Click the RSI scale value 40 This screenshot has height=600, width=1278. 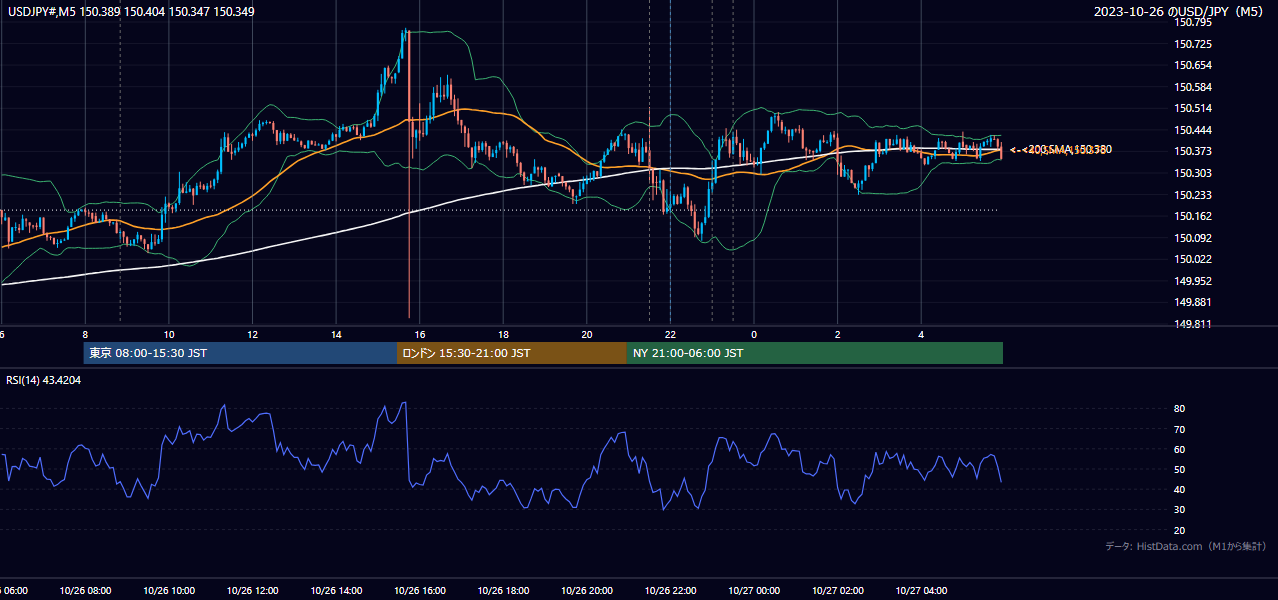(x=1180, y=489)
